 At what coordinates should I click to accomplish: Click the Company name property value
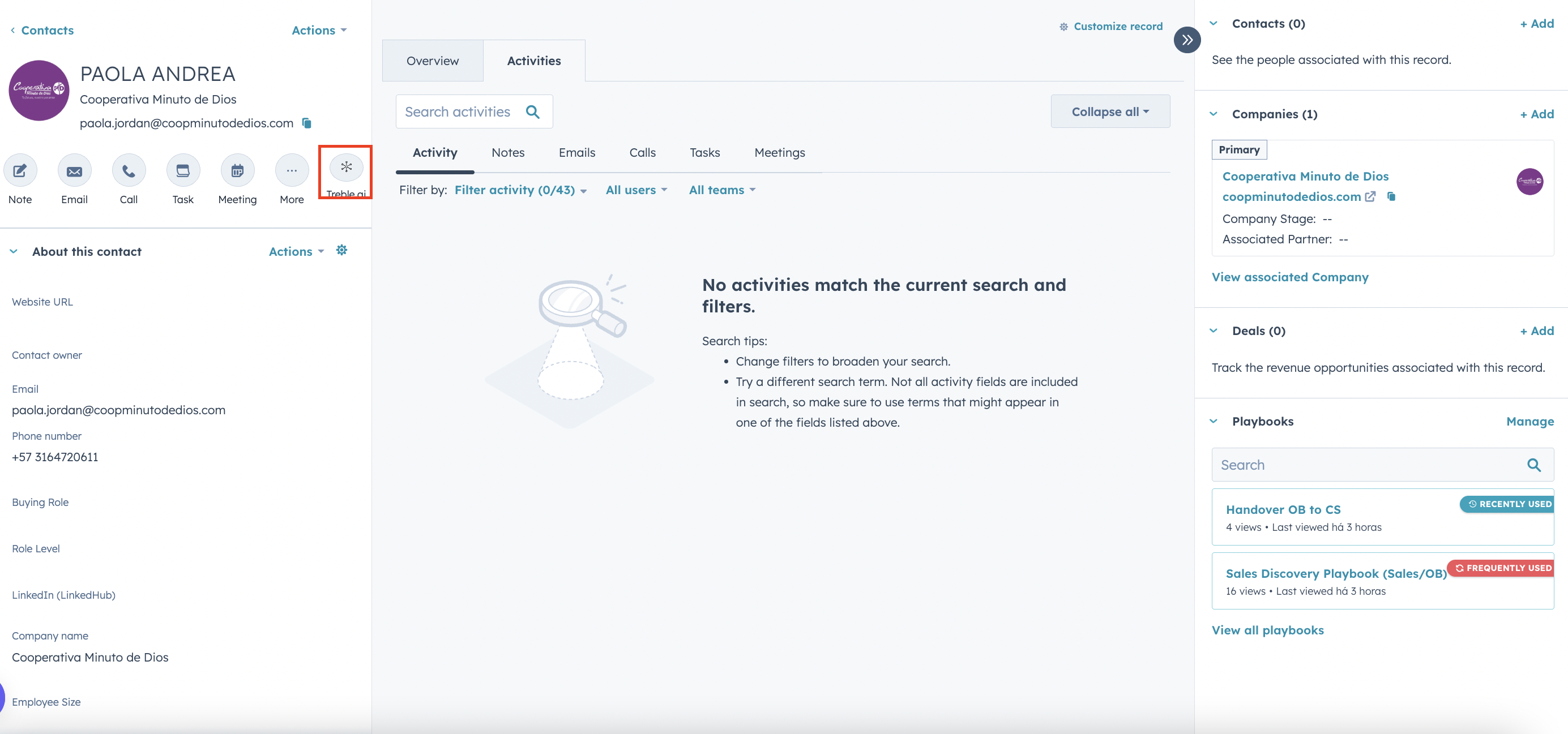pos(90,658)
